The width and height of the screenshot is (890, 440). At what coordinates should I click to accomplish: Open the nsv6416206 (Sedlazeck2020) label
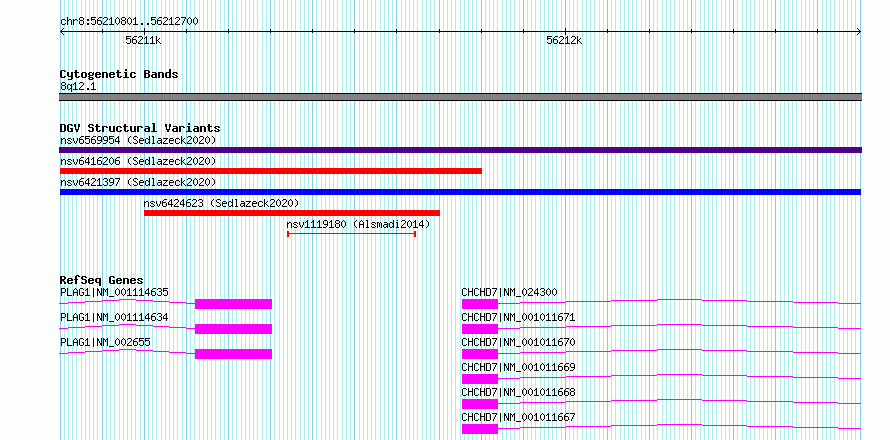pyautogui.click(x=138, y=161)
